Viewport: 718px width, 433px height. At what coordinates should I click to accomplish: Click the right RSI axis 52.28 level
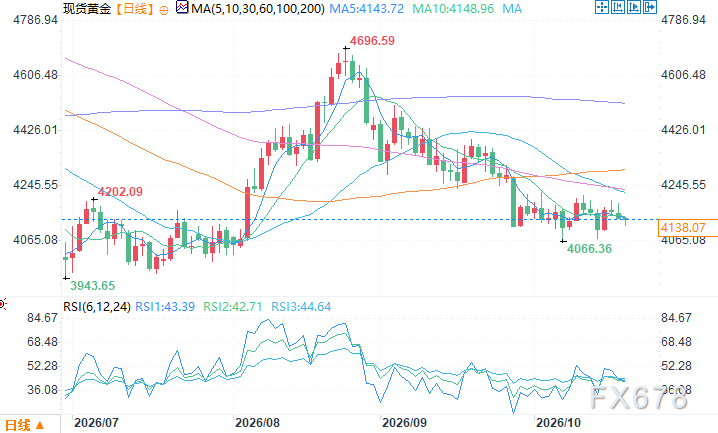676,366
